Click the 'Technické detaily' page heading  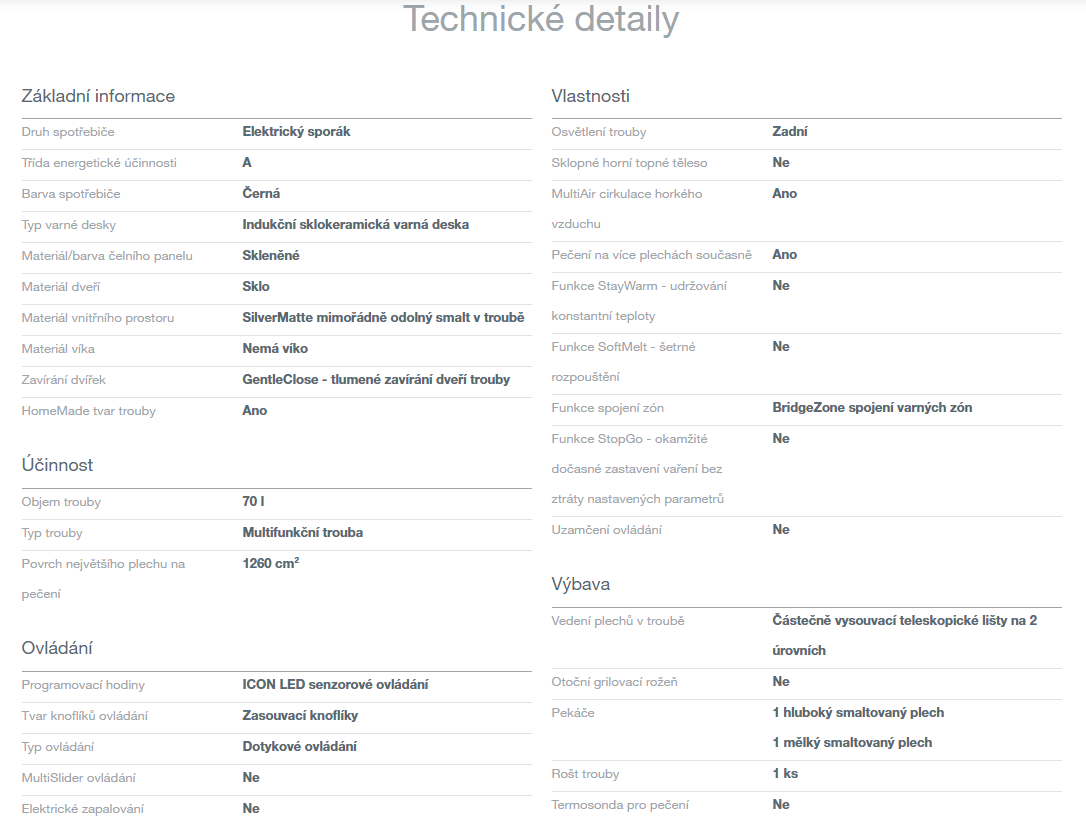[x=541, y=20]
